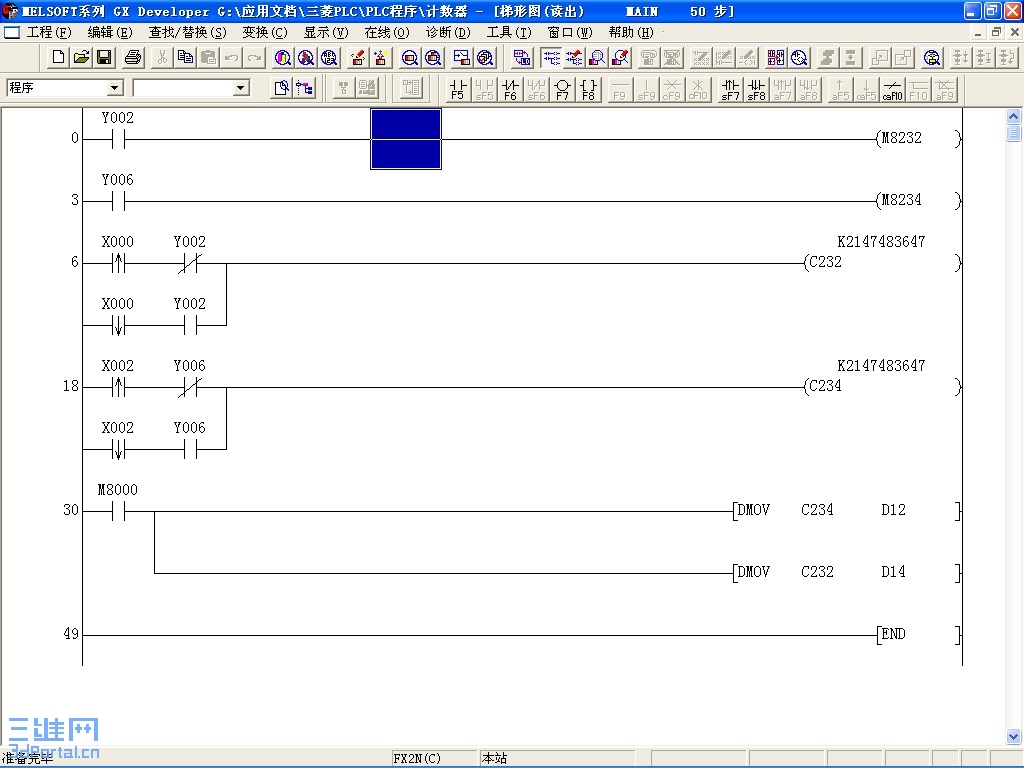Insert normally open contact F5
1024x768 pixels.
[458, 89]
